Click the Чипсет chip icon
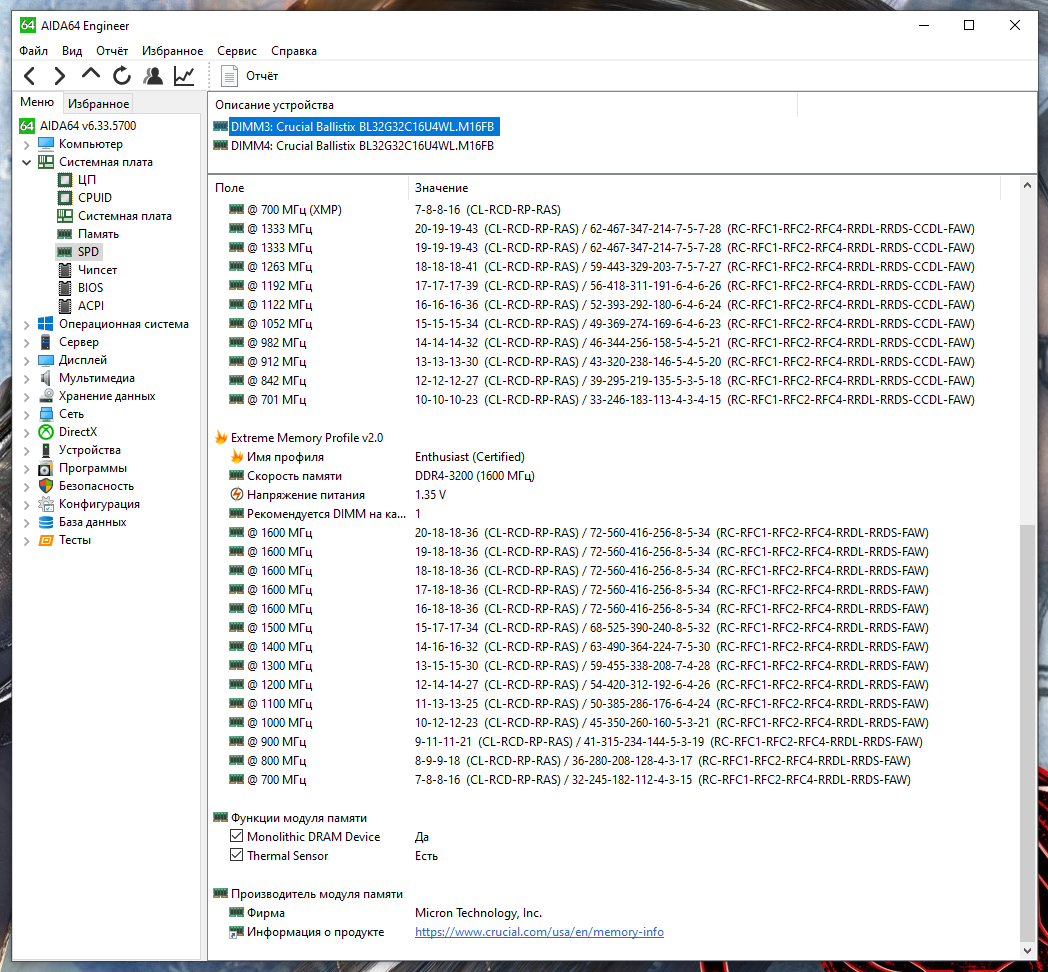 coord(65,270)
